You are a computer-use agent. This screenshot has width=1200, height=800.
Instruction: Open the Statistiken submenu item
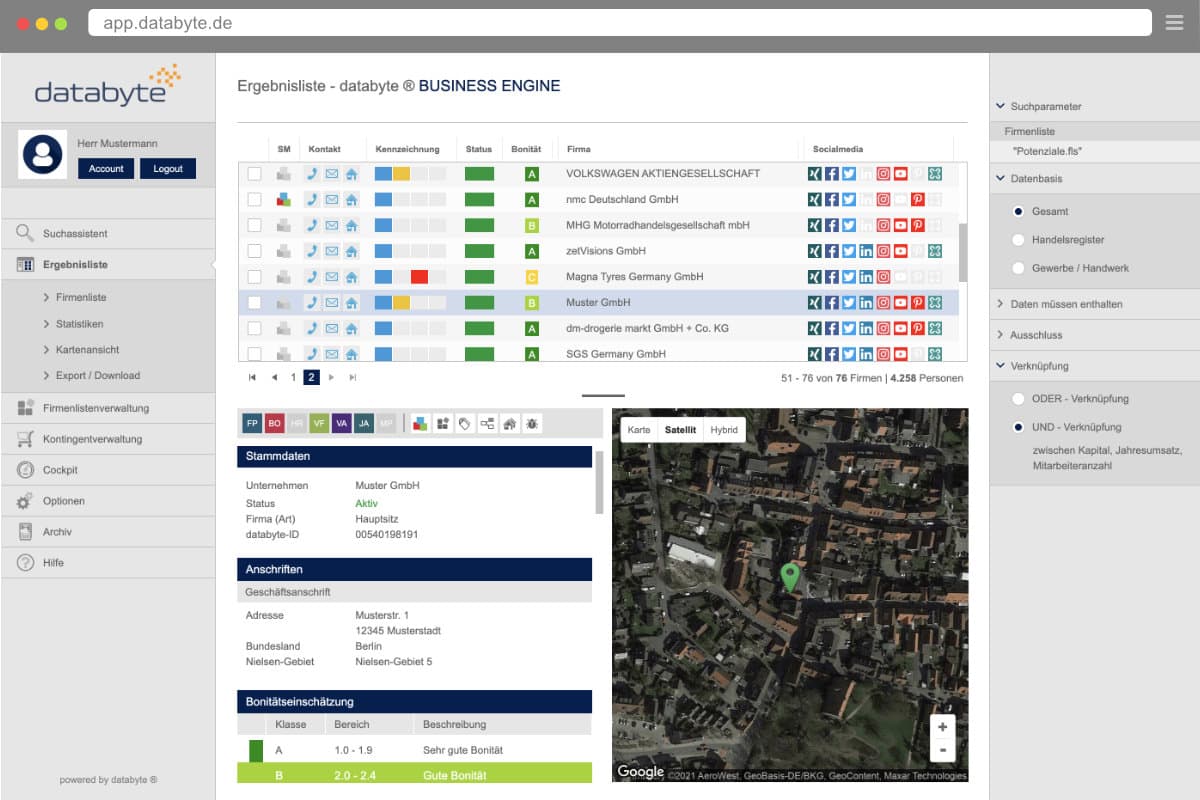click(80, 324)
